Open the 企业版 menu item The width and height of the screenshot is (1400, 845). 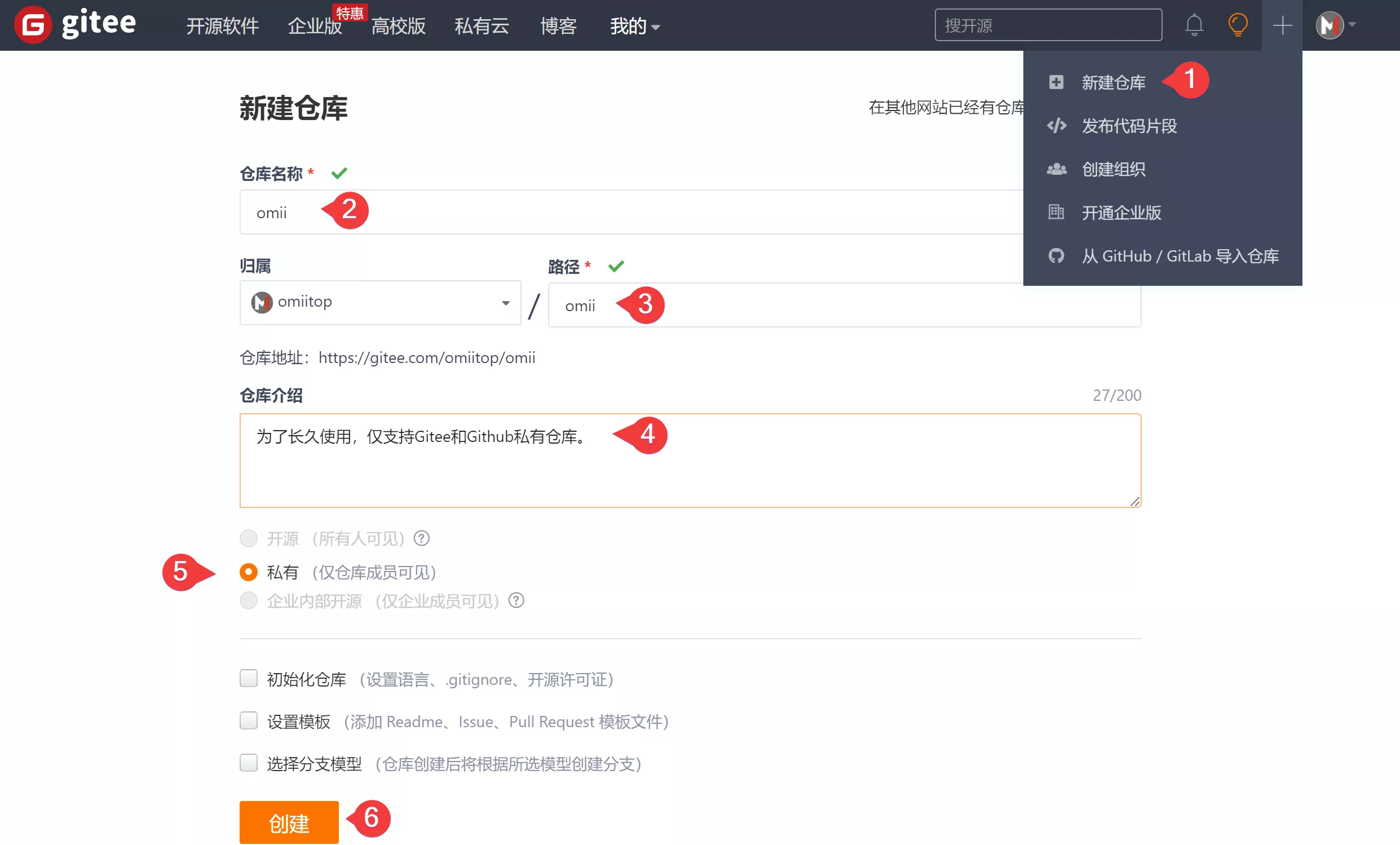tap(314, 25)
